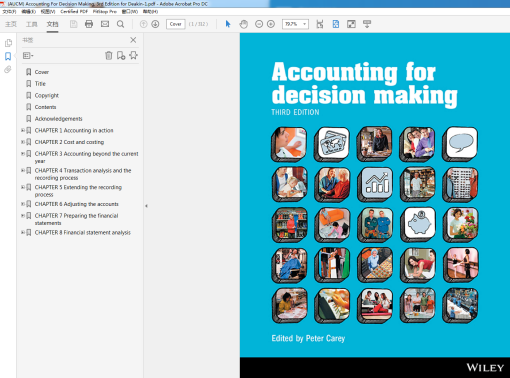
Task: Click the email envelope icon
Action: tap(105, 24)
